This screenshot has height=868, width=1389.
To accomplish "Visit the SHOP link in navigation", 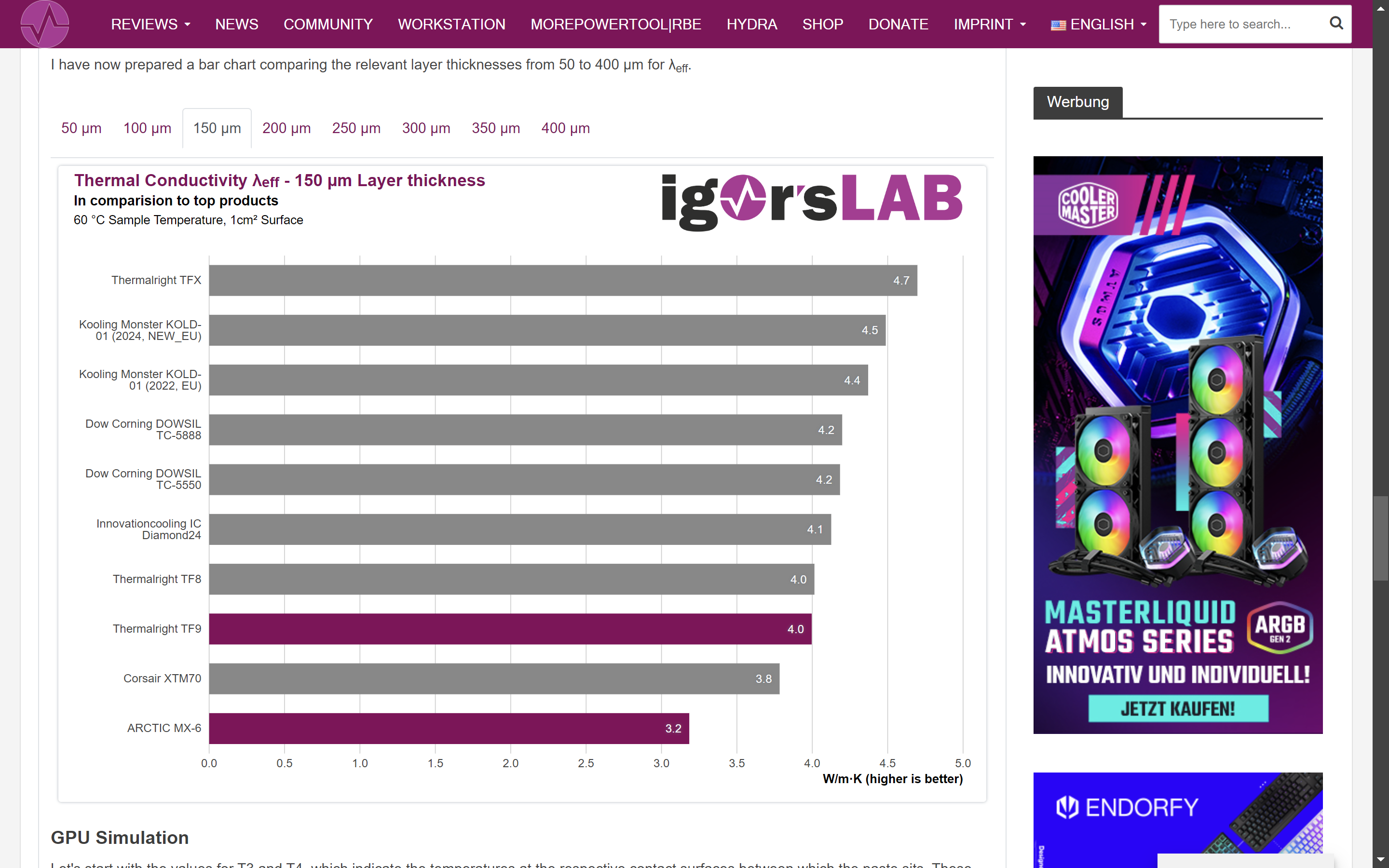I will pyautogui.click(x=822, y=24).
